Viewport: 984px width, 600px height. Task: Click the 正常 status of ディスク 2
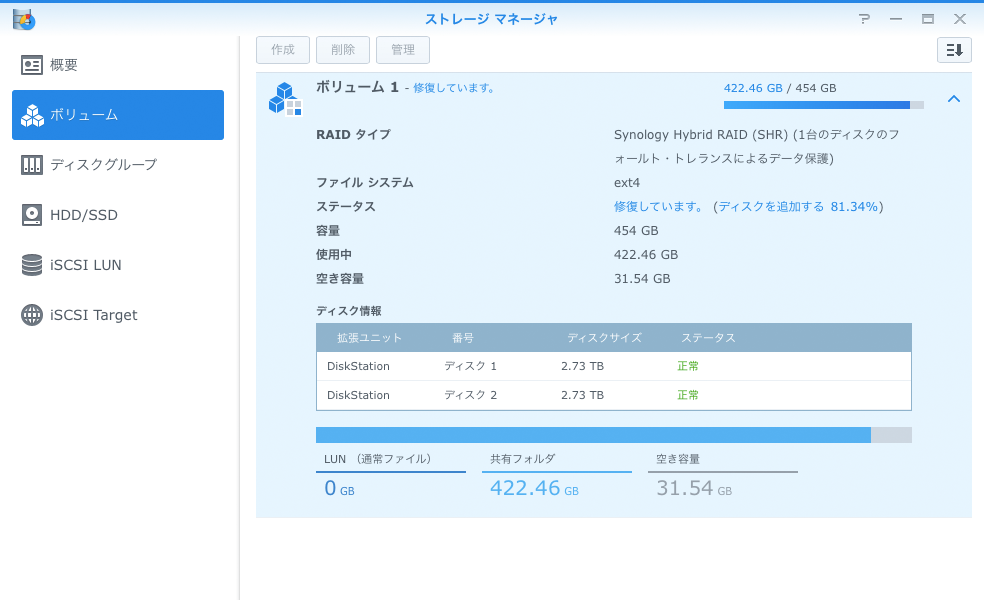click(688, 395)
